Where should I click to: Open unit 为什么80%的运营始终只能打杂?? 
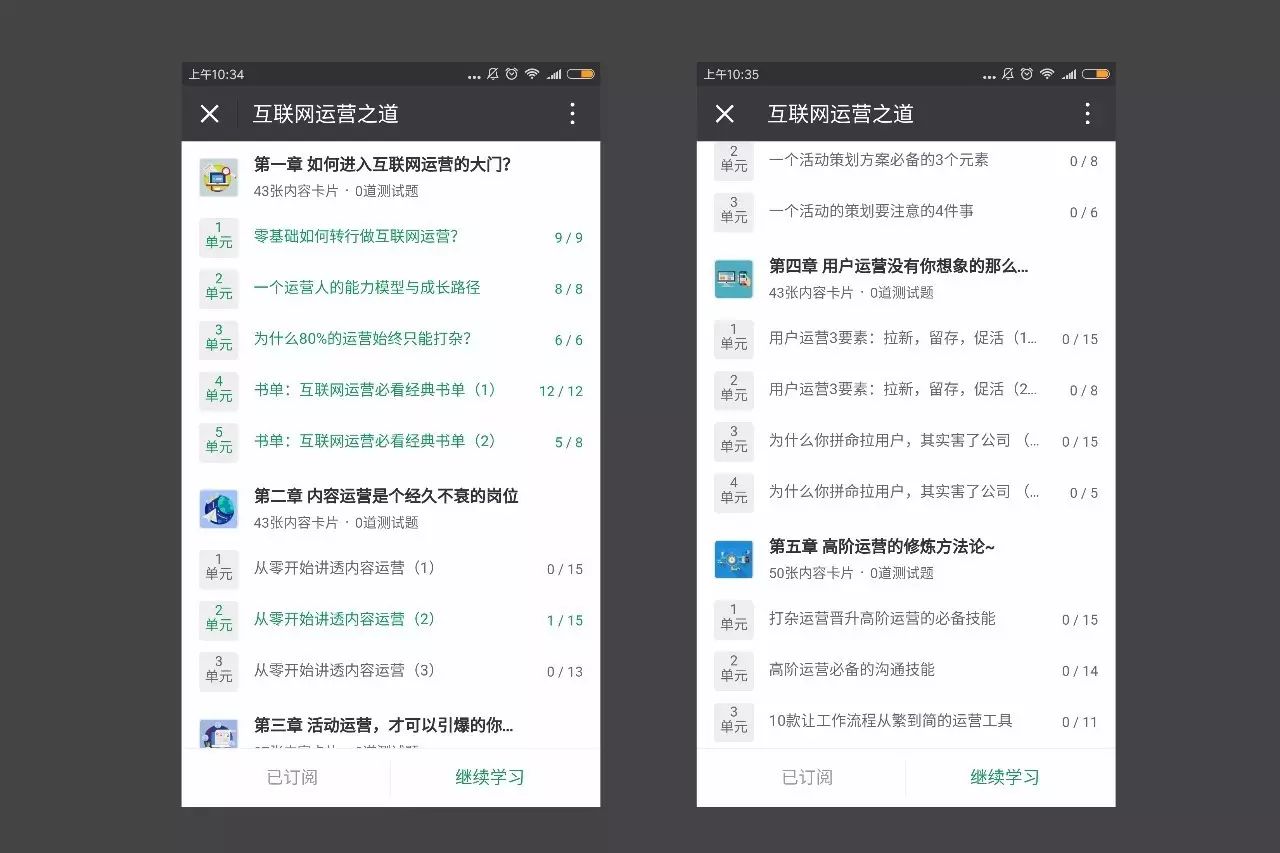pyautogui.click(x=391, y=339)
